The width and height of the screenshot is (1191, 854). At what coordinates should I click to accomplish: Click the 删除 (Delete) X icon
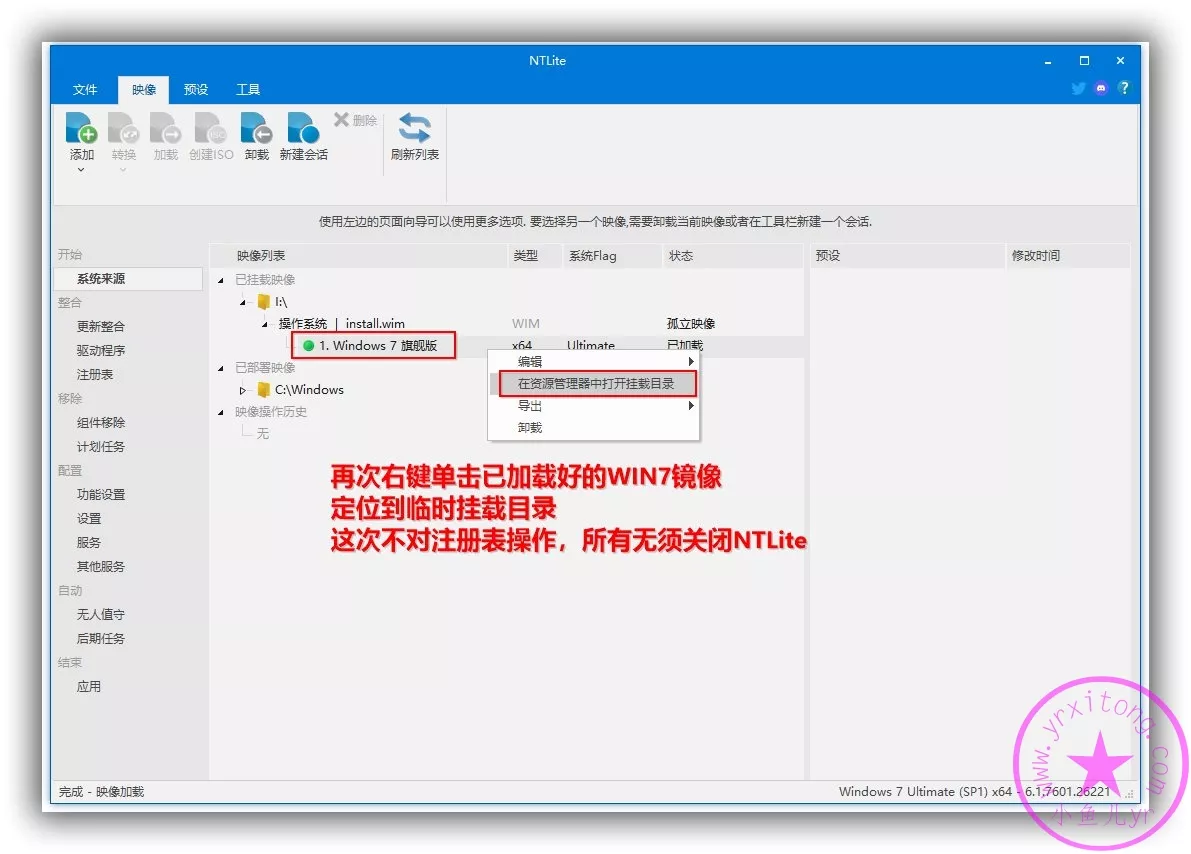(342, 119)
